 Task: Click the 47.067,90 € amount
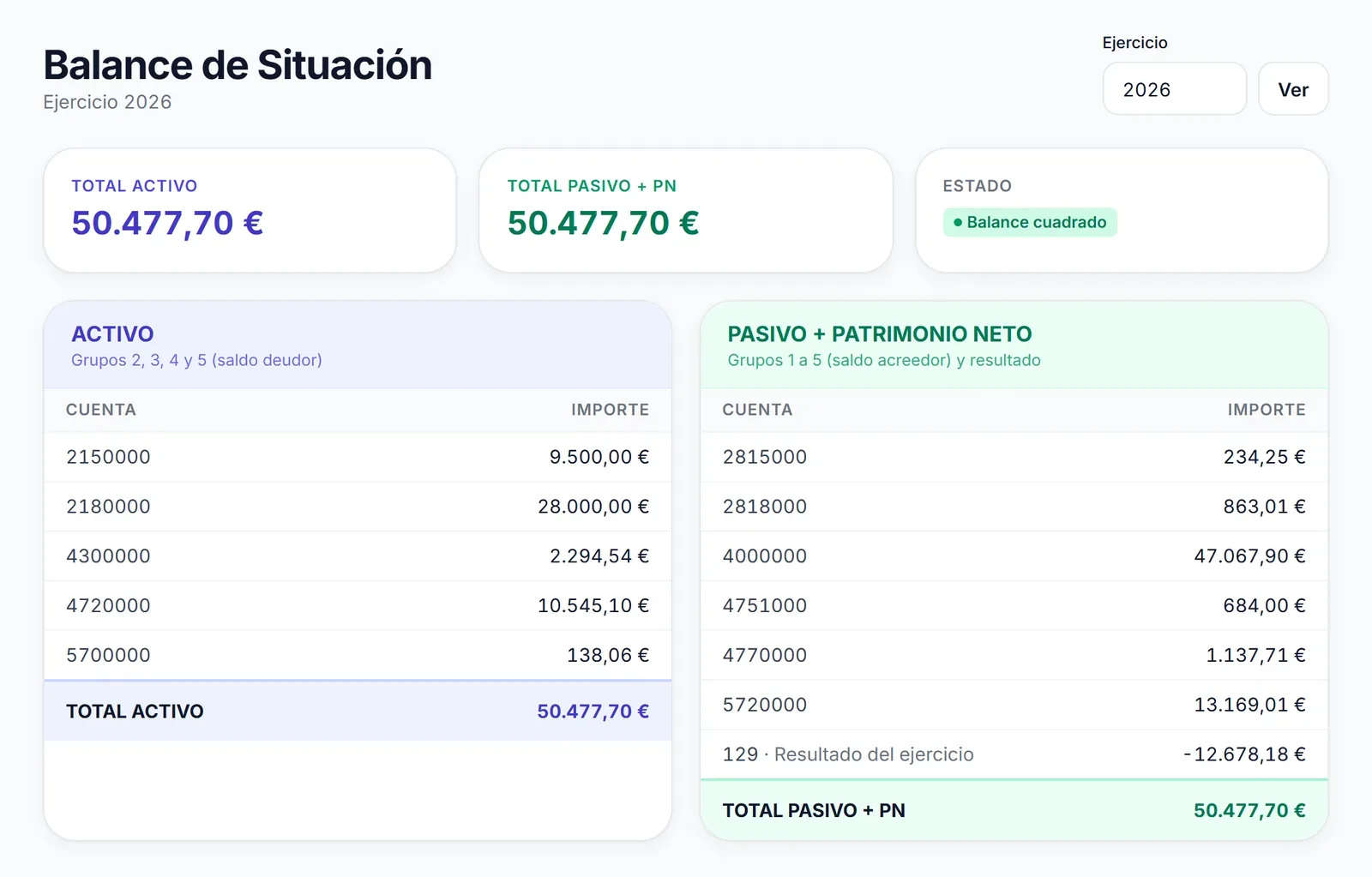(1250, 556)
